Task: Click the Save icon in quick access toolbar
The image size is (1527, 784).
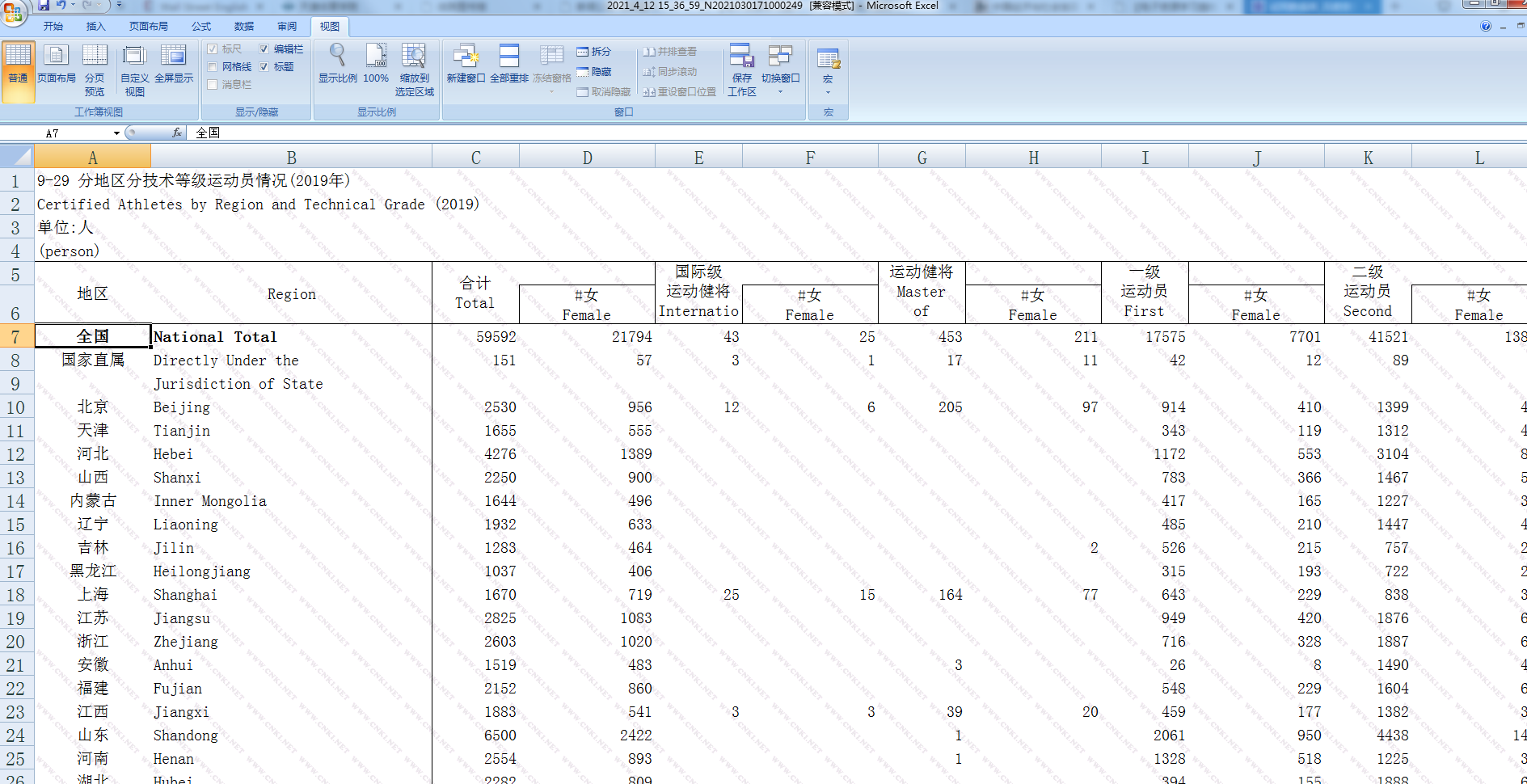Action: tap(43, 5)
